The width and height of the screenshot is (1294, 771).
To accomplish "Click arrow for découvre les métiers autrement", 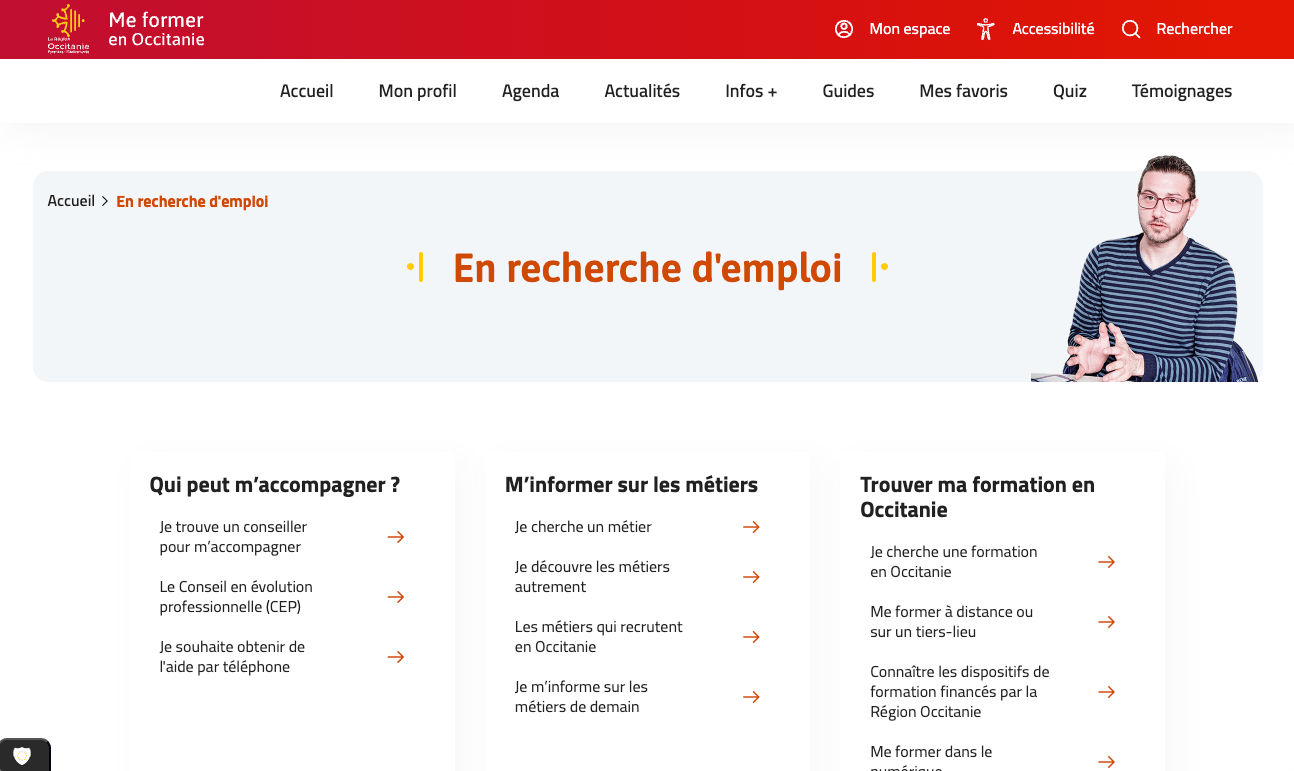I will click(x=751, y=577).
